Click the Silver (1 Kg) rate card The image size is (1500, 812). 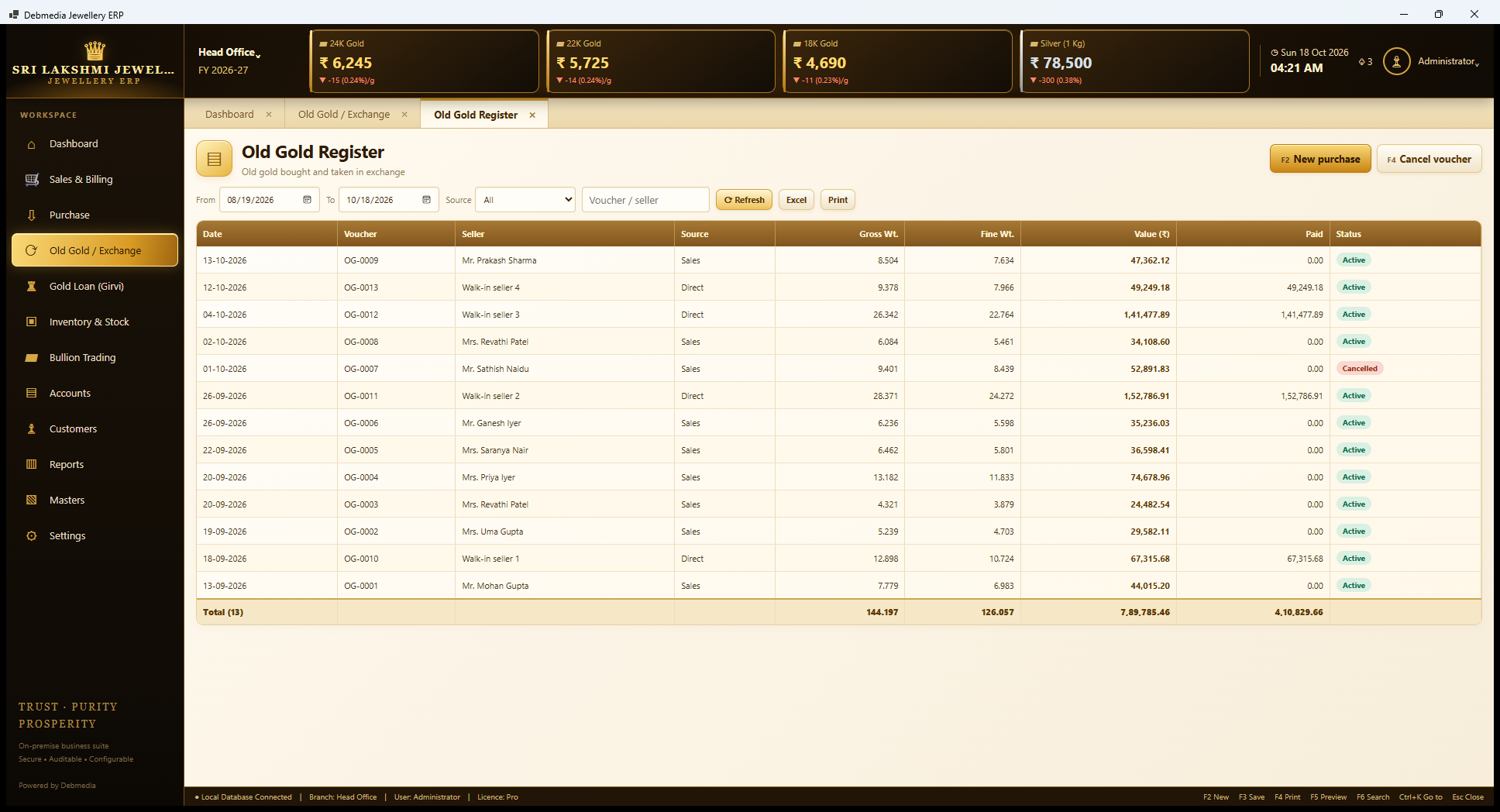(1135, 61)
